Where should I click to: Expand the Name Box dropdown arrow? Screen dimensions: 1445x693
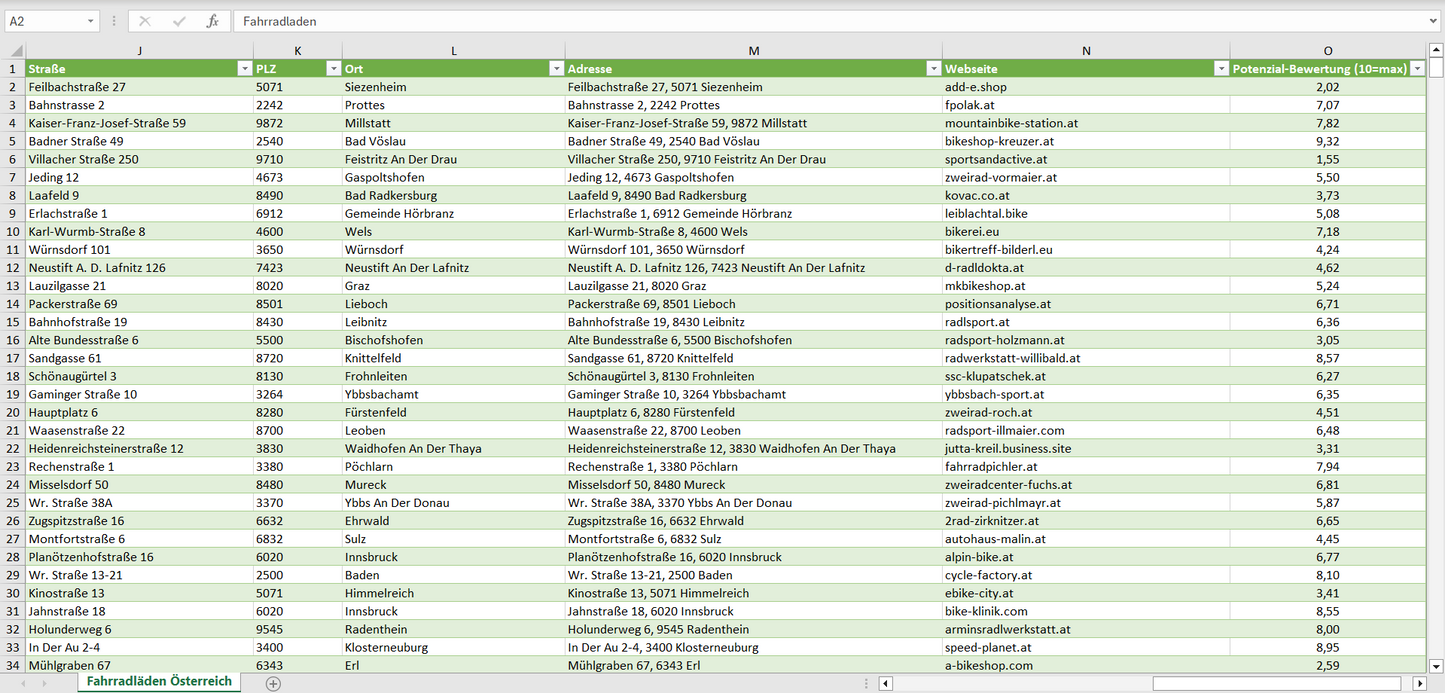point(91,21)
